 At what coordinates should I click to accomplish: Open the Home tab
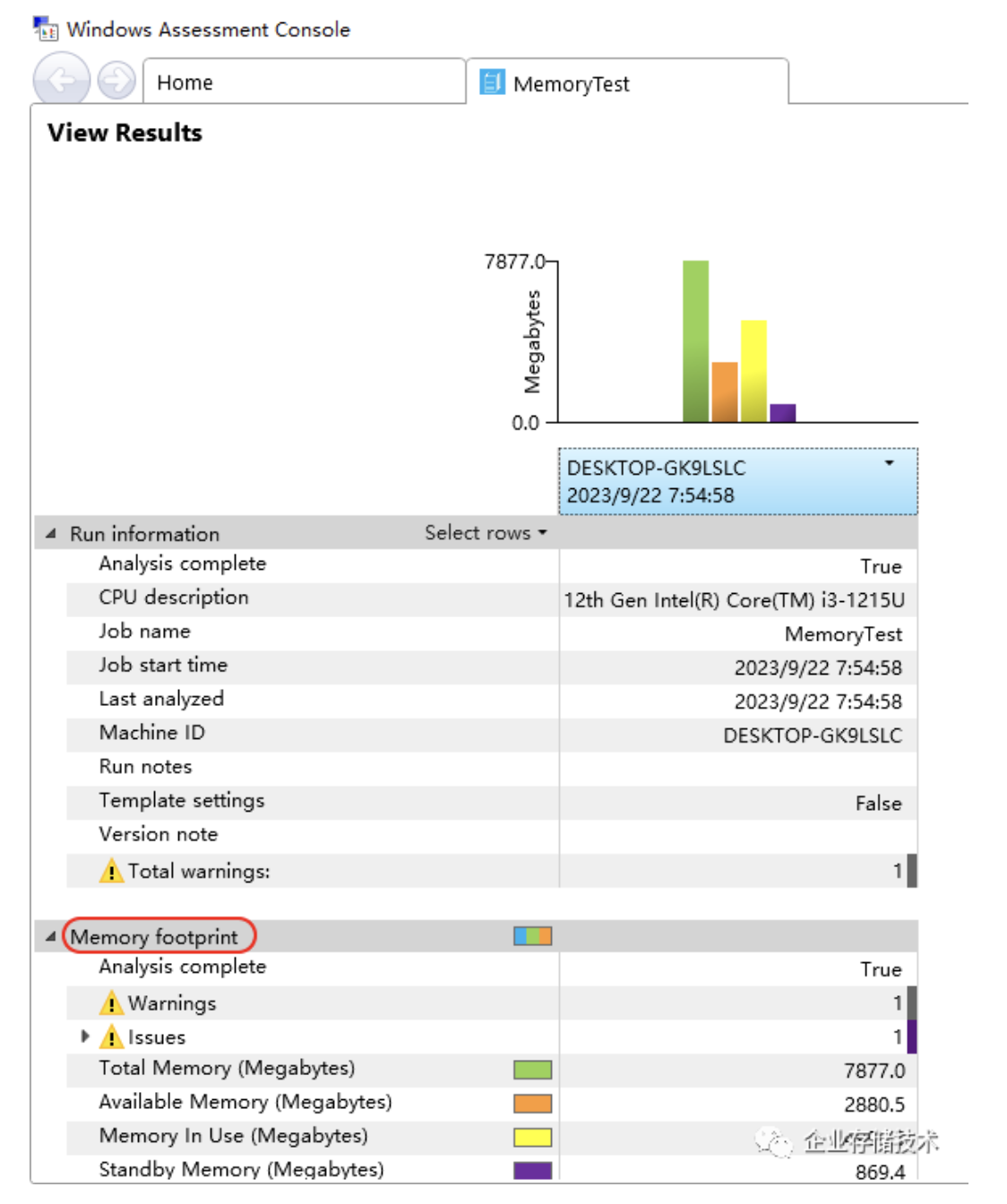pyautogui.click(x=303, y=82)
